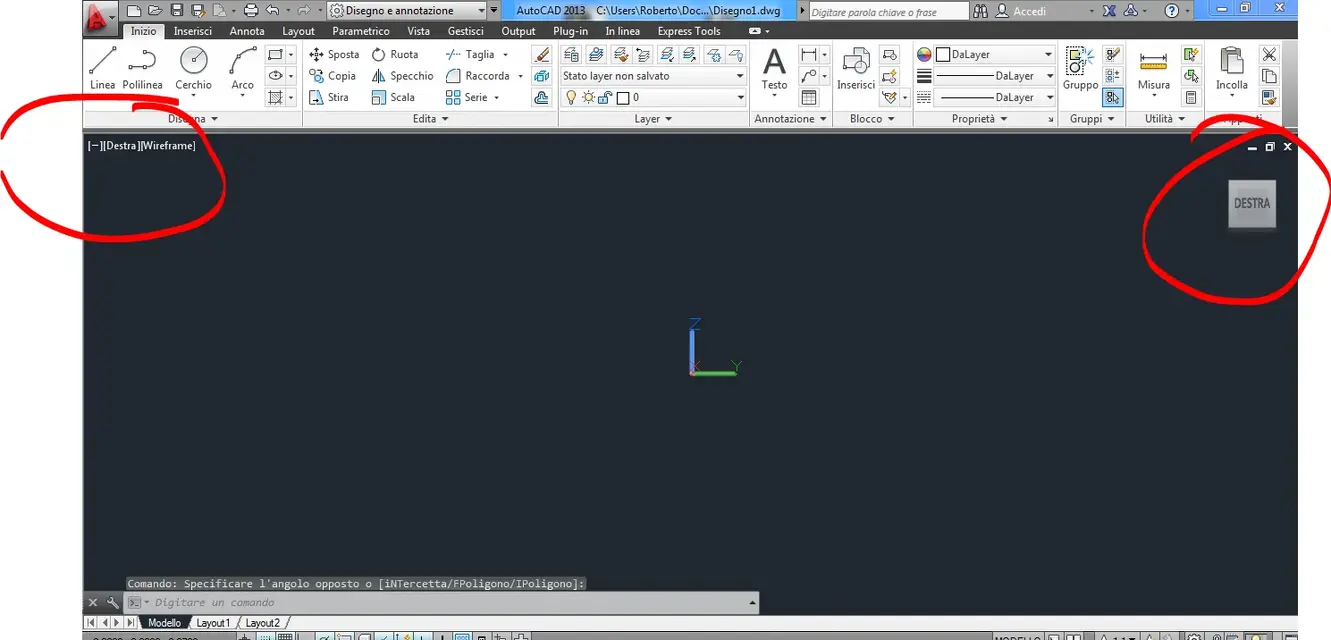1331x640 pixels.
Task: Activate the Sposta command
Action: point(333,54)
